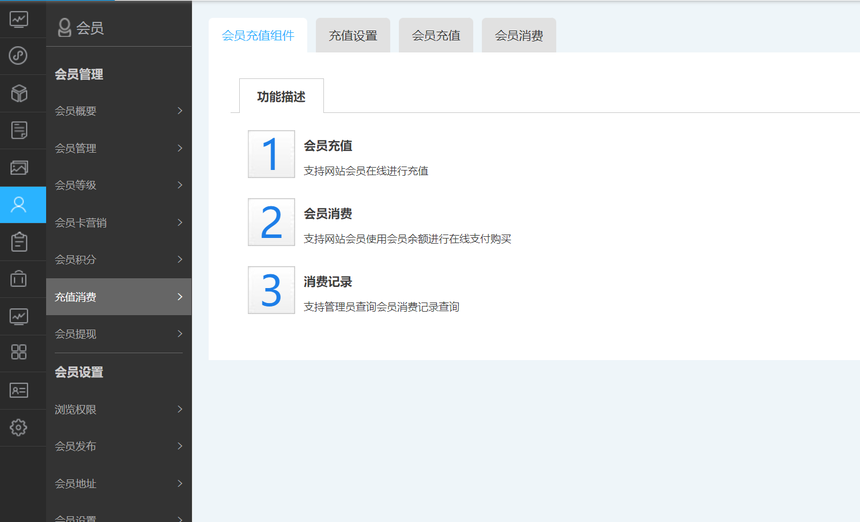Click the number 1 tile
The width and height of the screenshot is (860, 522).
coord(271,154)
